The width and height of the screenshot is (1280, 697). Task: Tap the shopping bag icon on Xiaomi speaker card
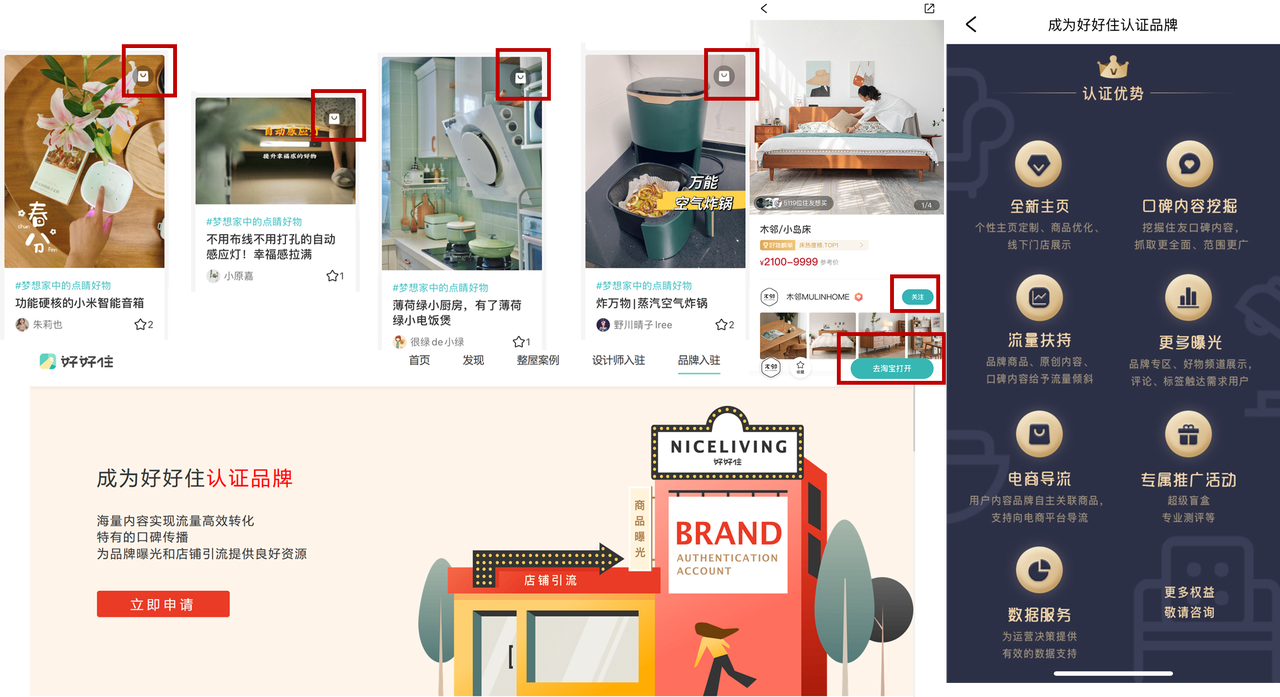coord(144,75)
